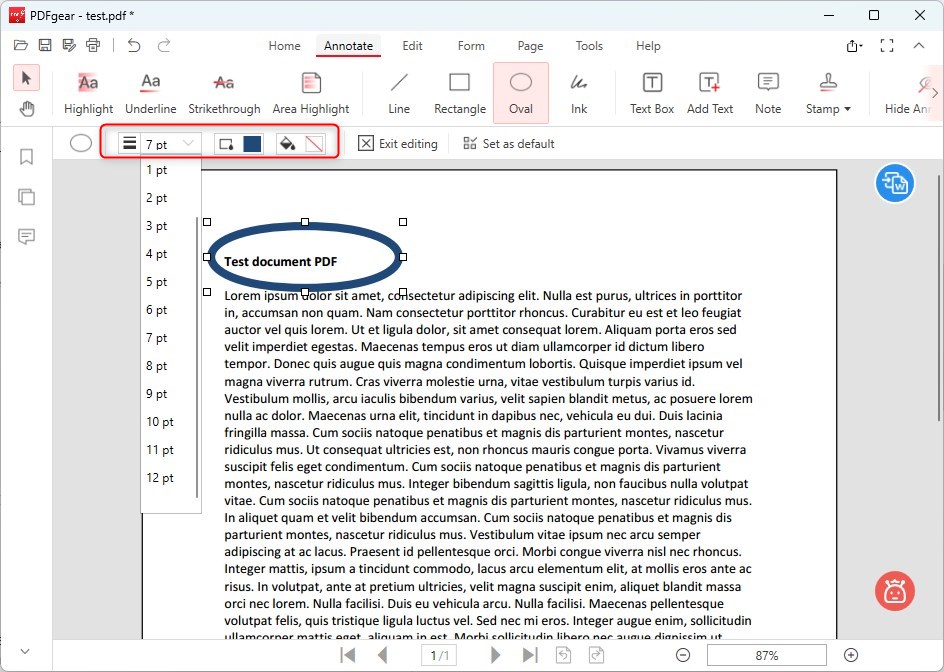The height and width of the screenshot is (672, 944).
Task: Choose the Rectangle annotation tool
Action: 459,89
